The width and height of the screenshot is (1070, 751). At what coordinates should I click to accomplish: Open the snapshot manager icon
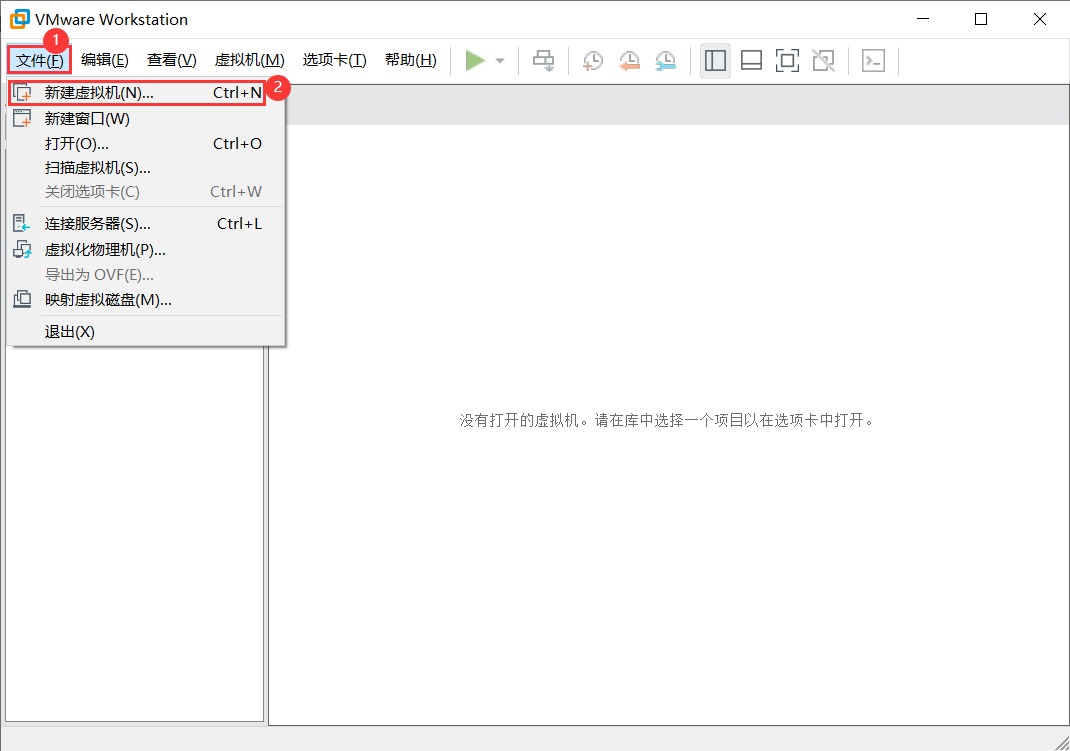click(x=665, y=61)
